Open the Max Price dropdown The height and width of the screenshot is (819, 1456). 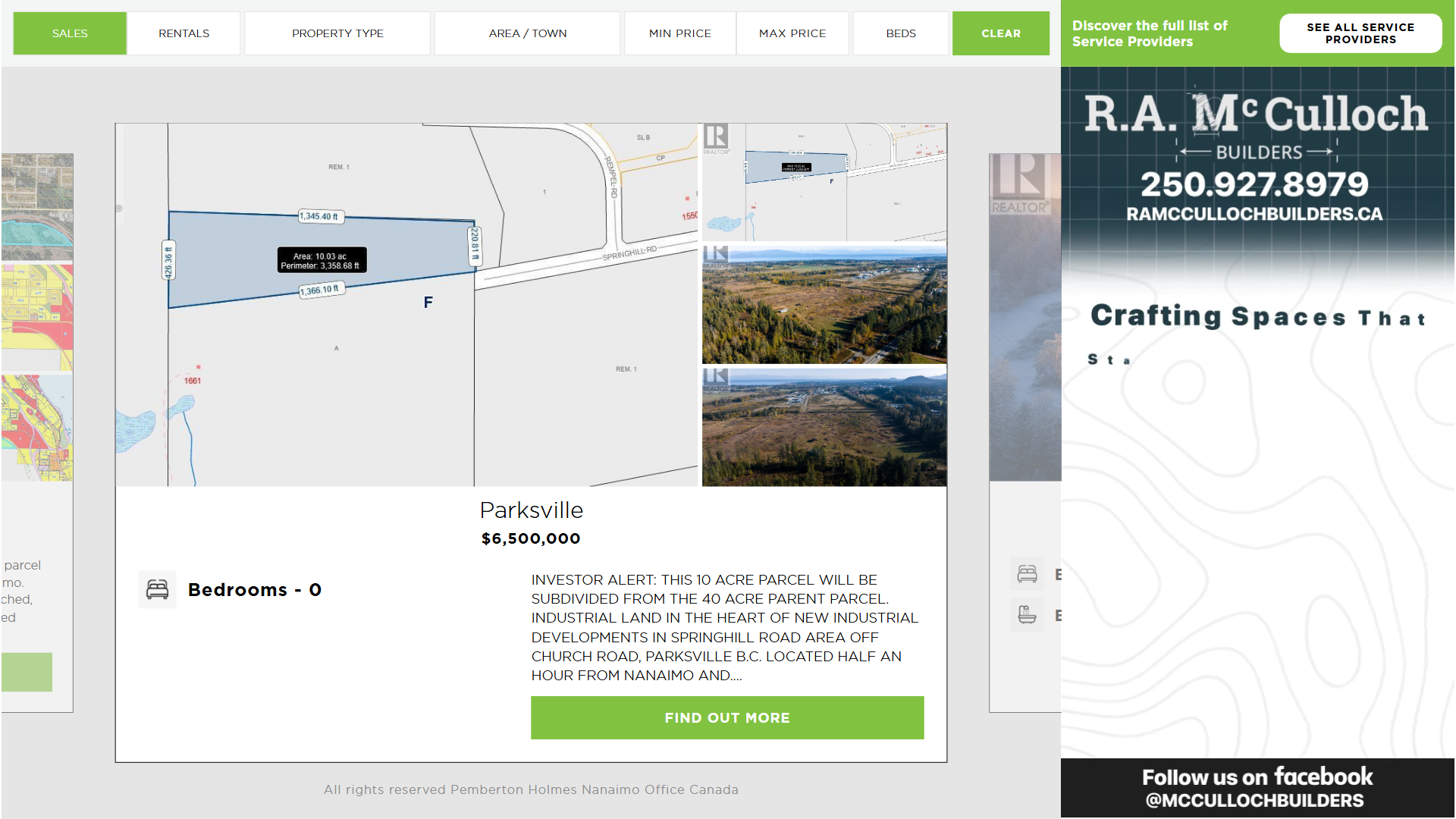[792, 33]
